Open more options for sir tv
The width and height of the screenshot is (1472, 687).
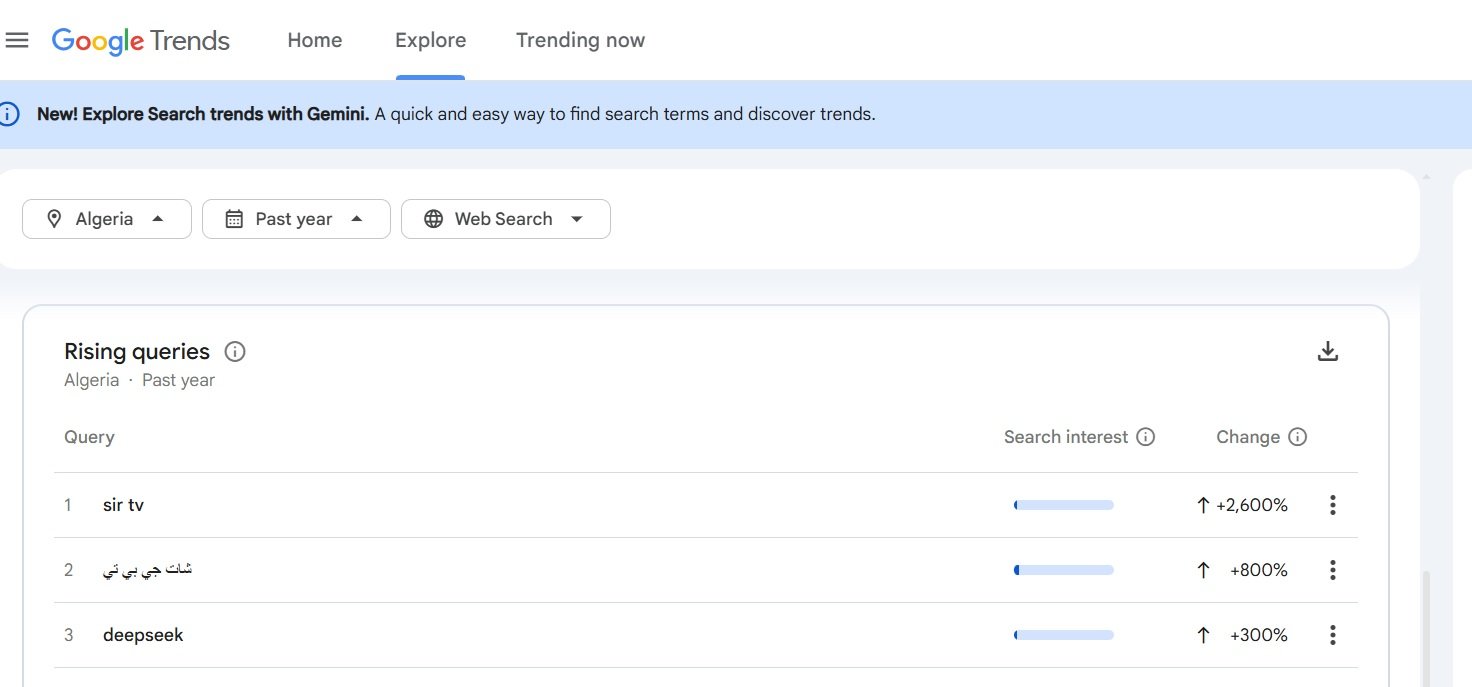tap(1332, 505)
